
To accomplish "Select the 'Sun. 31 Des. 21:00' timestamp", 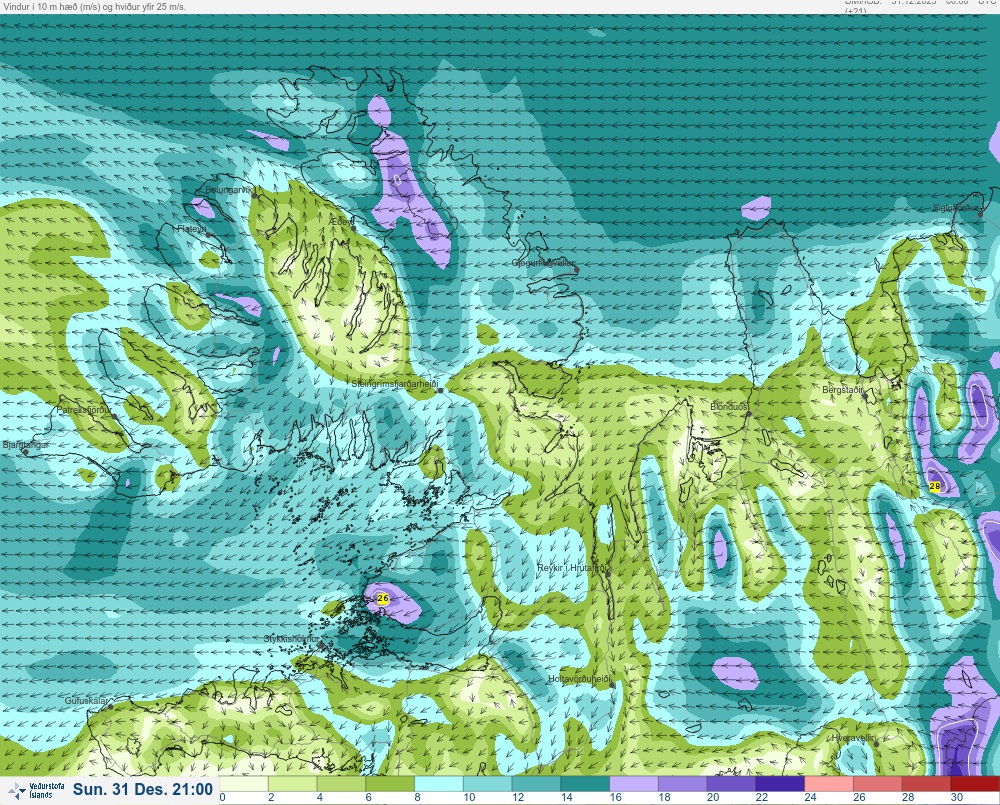I will pyautogui.click(x=143, y=789).
